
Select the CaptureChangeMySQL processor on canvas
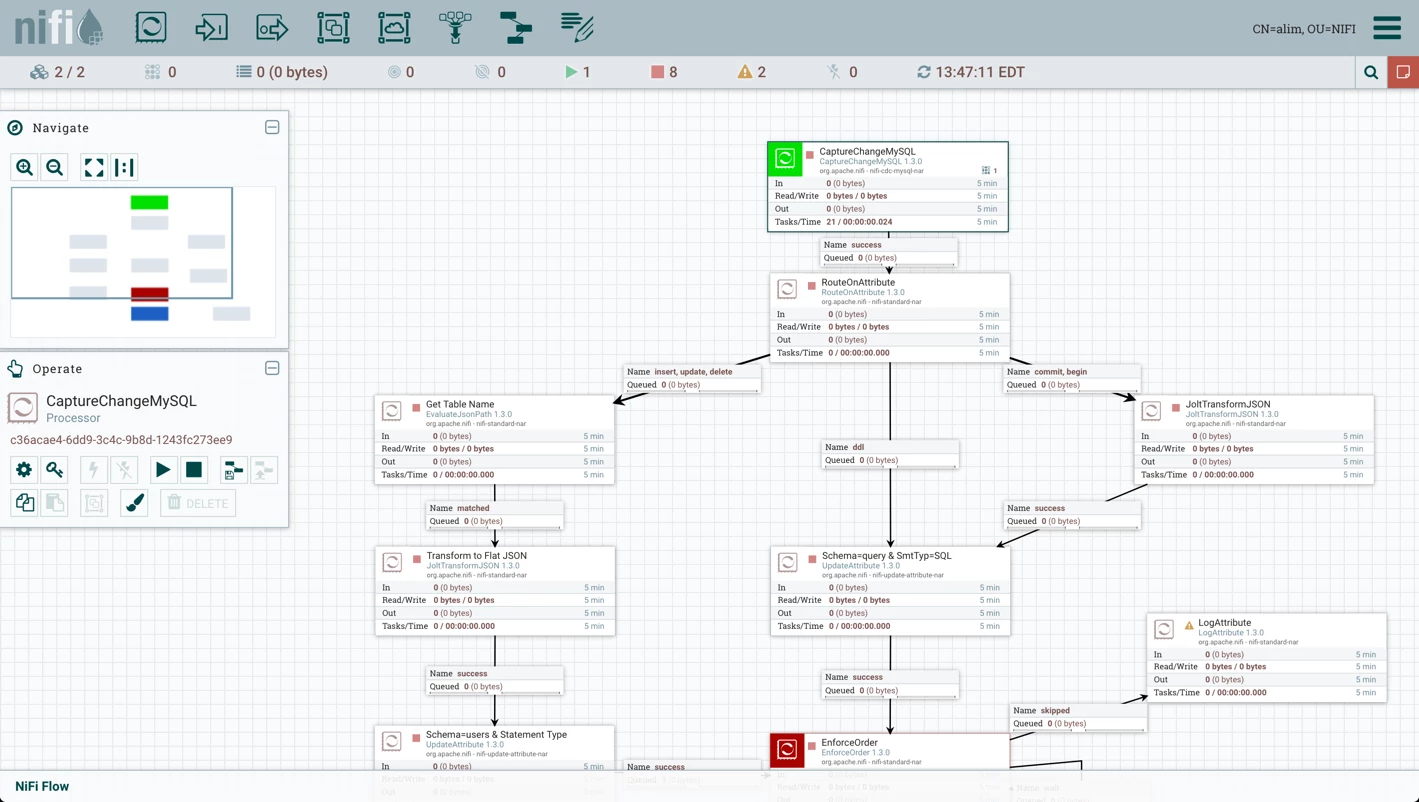888,187
